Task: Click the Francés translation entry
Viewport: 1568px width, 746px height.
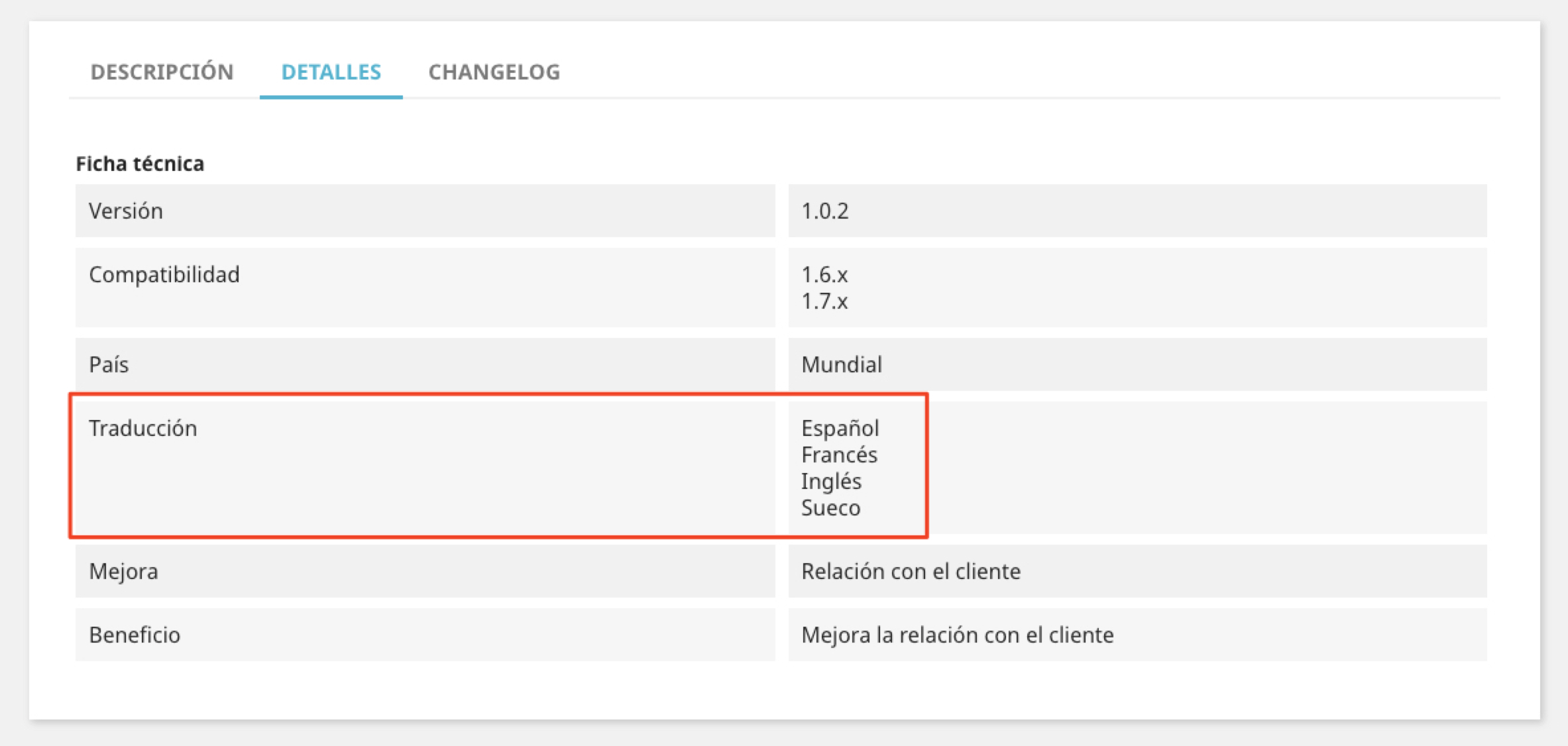Action: click(839, 455)
